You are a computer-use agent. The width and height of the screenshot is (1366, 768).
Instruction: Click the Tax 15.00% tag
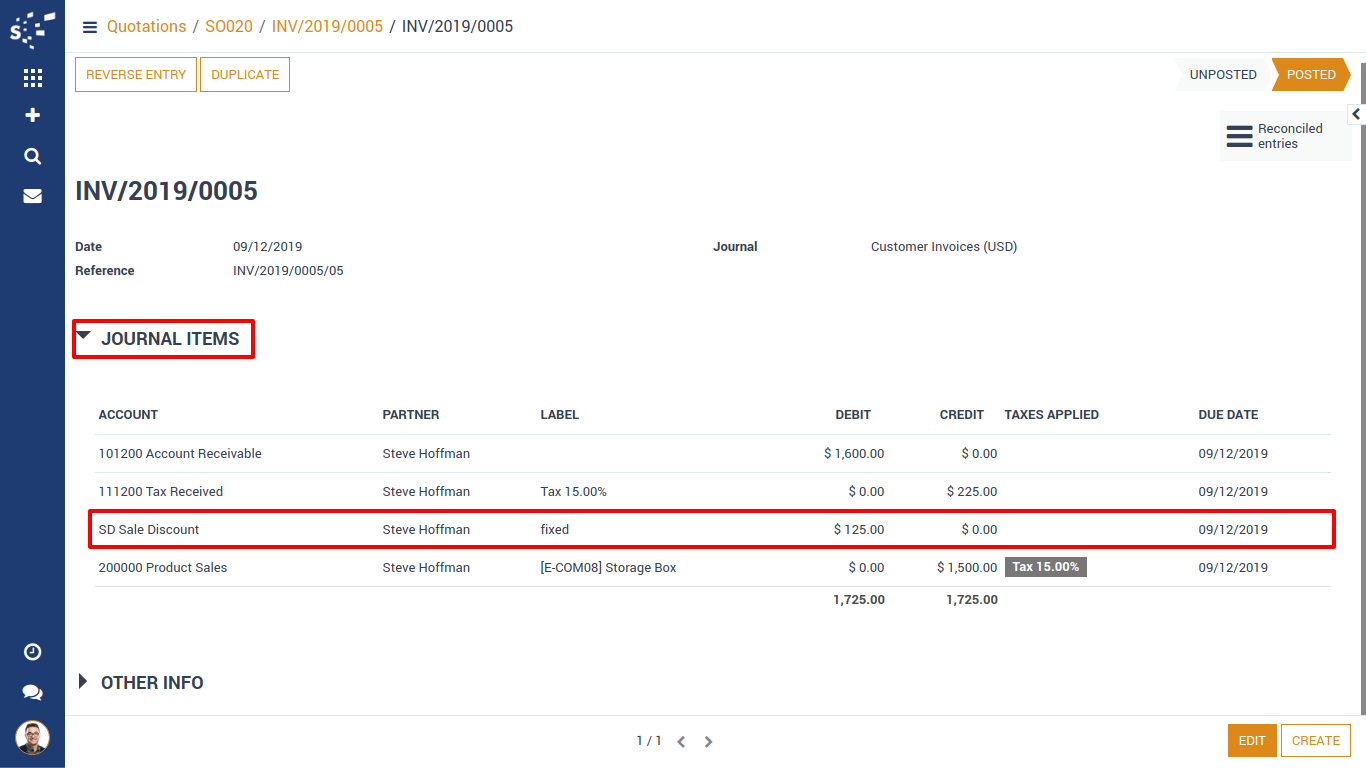pyautogui.click(x=1045, y=567)
